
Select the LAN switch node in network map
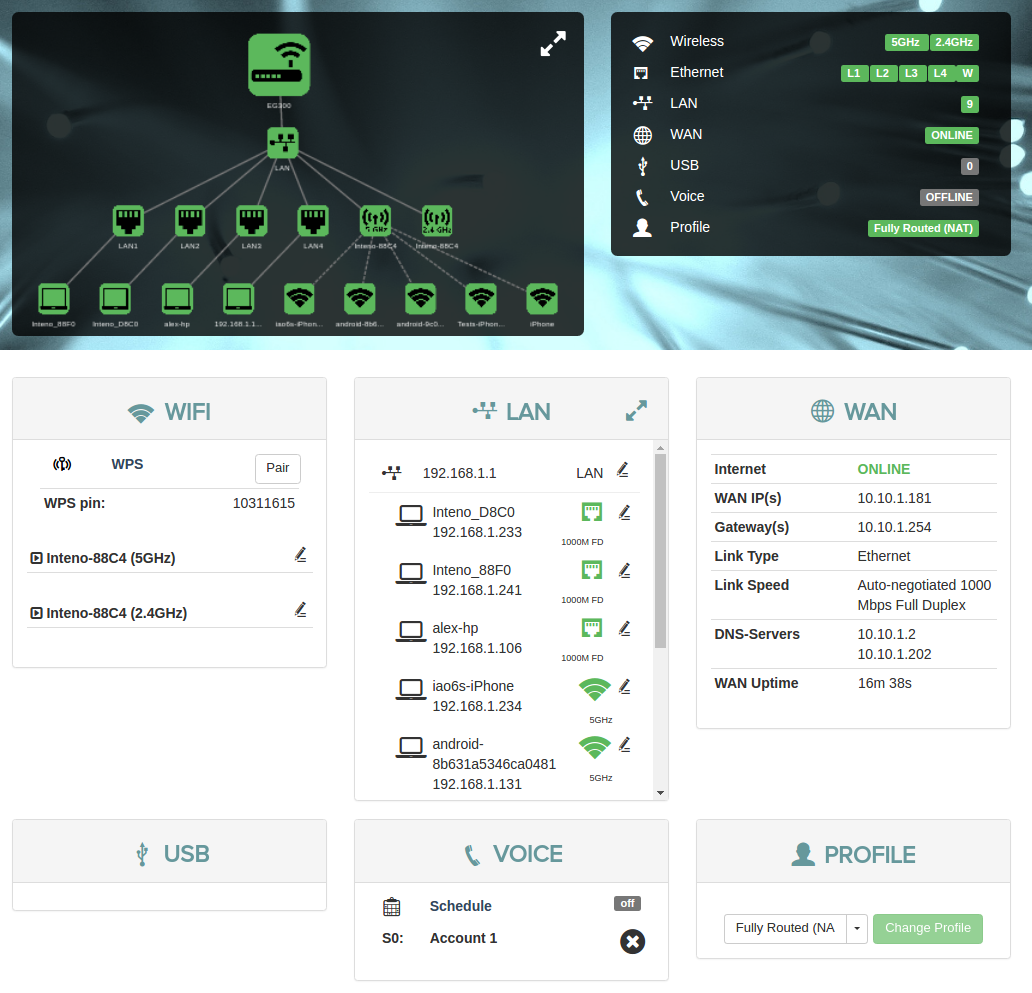pyautogui.click(x=283, y=143)
